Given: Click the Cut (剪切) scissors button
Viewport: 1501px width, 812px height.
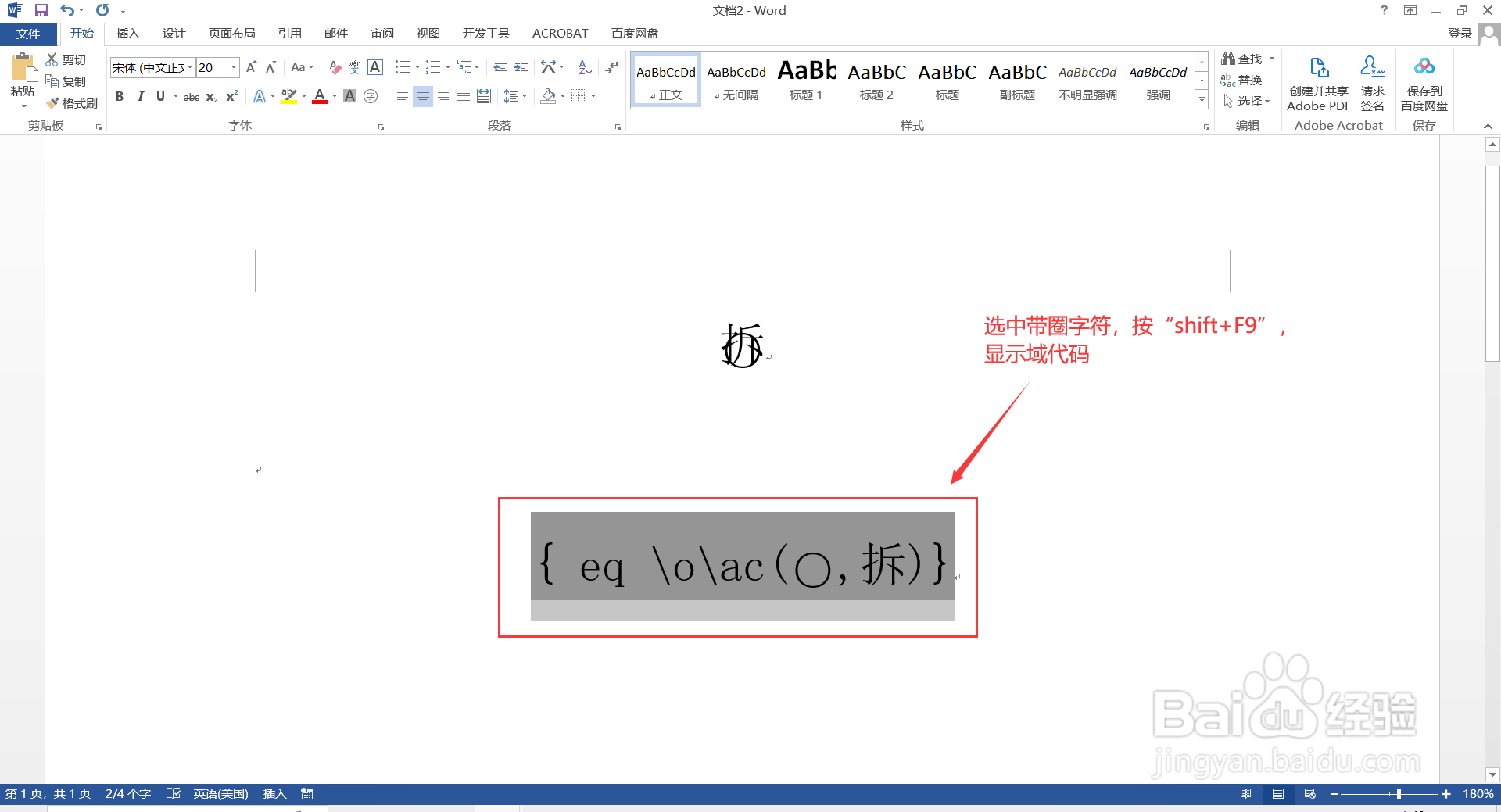Looking at the screenshot, I should pos(66,59).
